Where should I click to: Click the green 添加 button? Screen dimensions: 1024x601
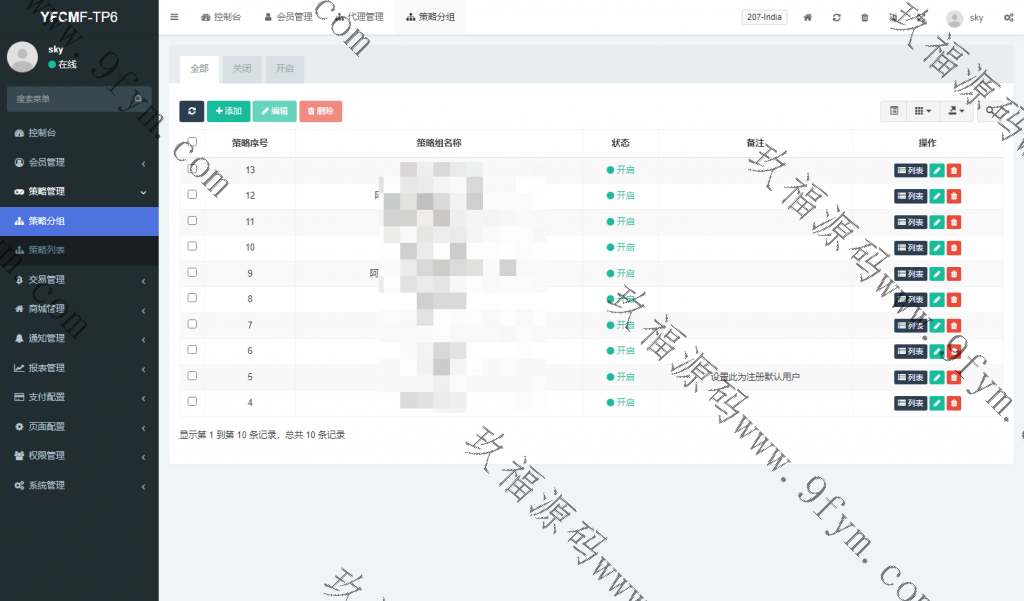click(229, 111)
